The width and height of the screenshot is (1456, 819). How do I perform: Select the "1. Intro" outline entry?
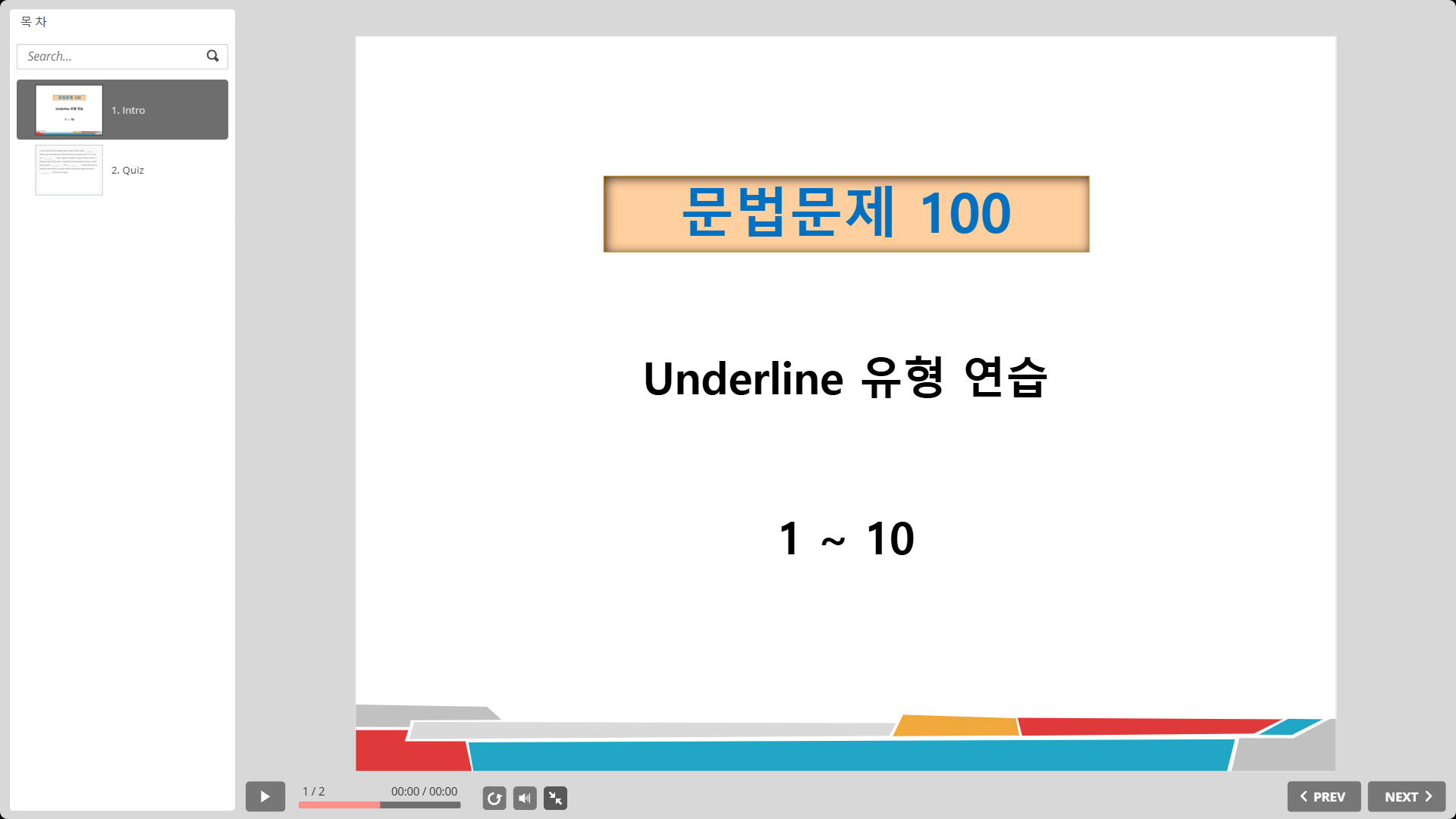pyautogui.click(x=128, y=110)
